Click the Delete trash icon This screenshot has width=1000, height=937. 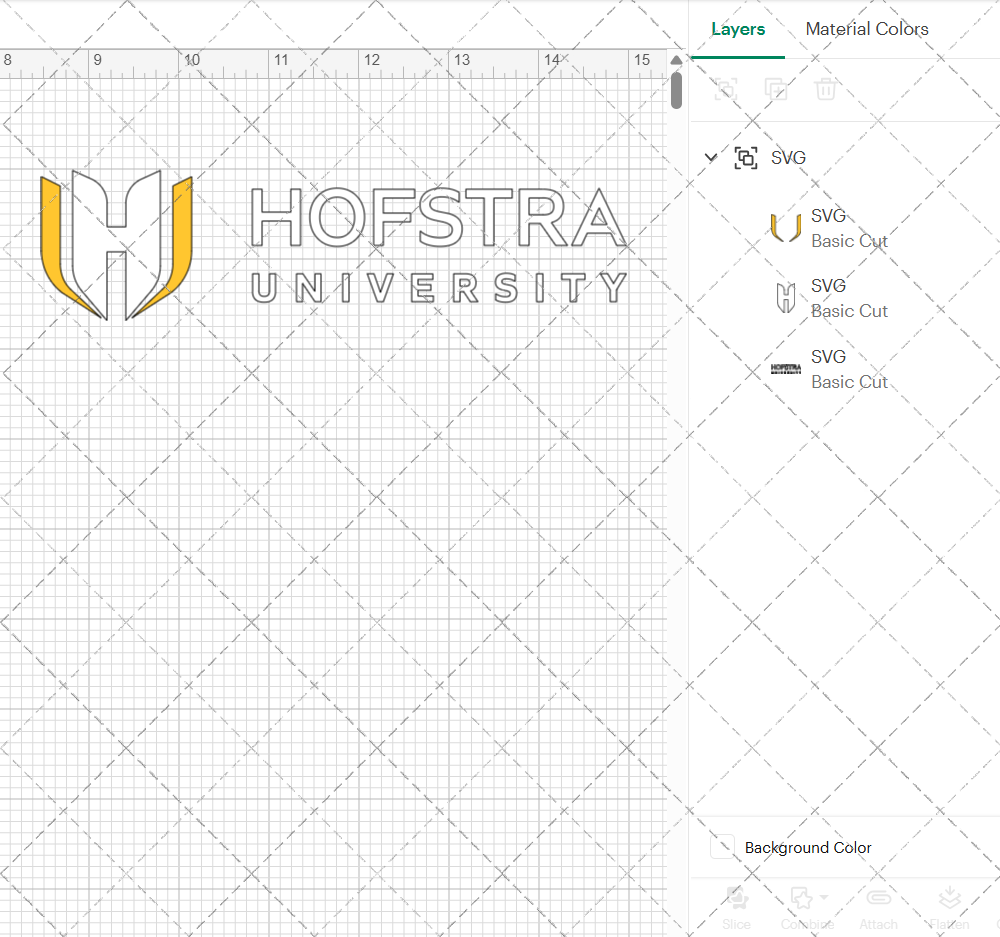point(825,89)
